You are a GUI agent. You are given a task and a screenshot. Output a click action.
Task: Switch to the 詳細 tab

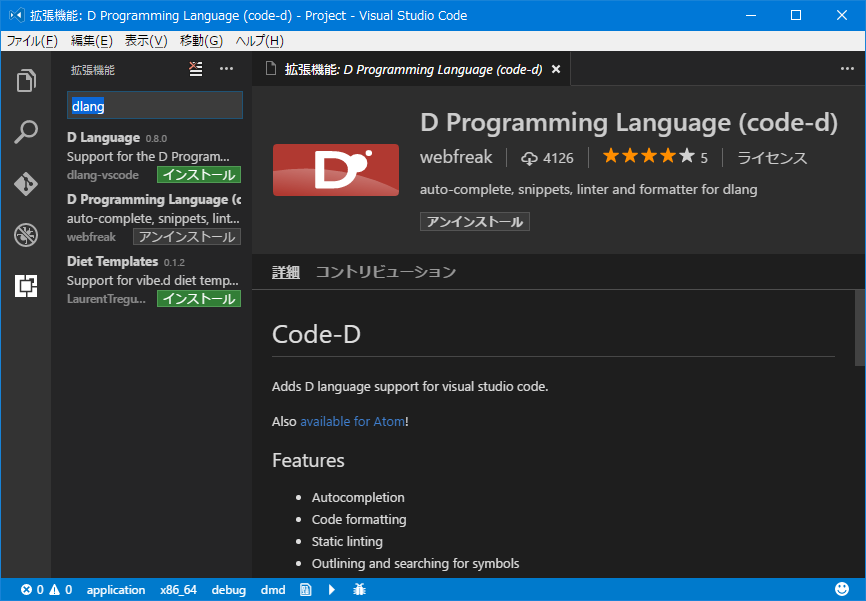(286, 272)
